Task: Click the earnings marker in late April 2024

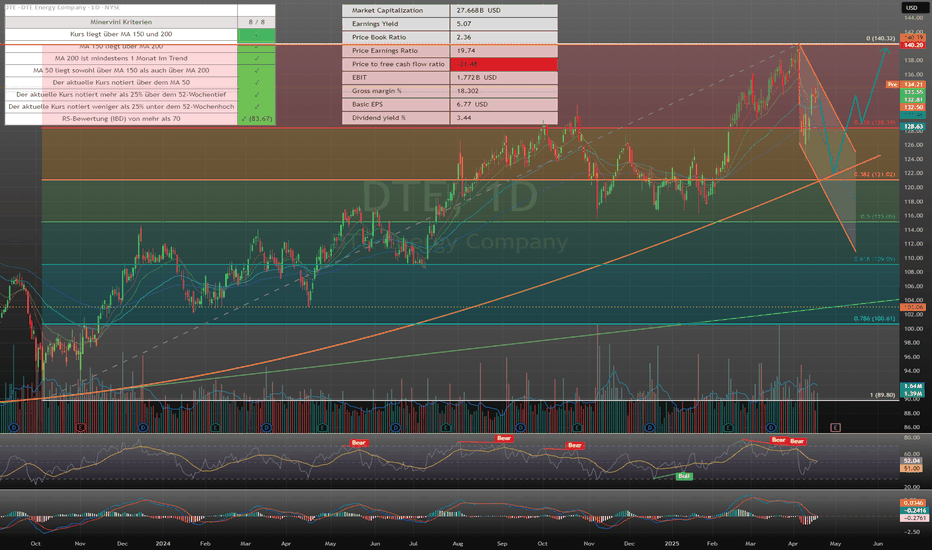Action: [322, 428]
